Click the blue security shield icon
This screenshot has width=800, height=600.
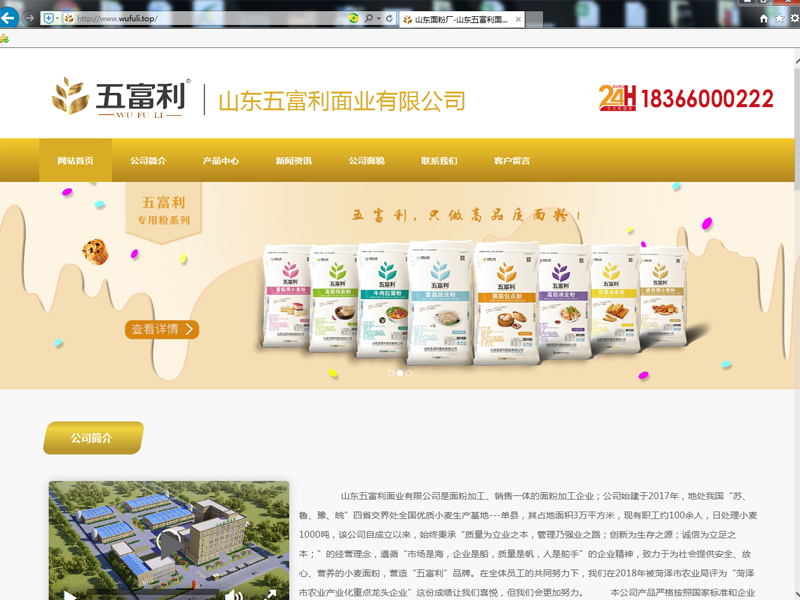[x=48, y=19]
